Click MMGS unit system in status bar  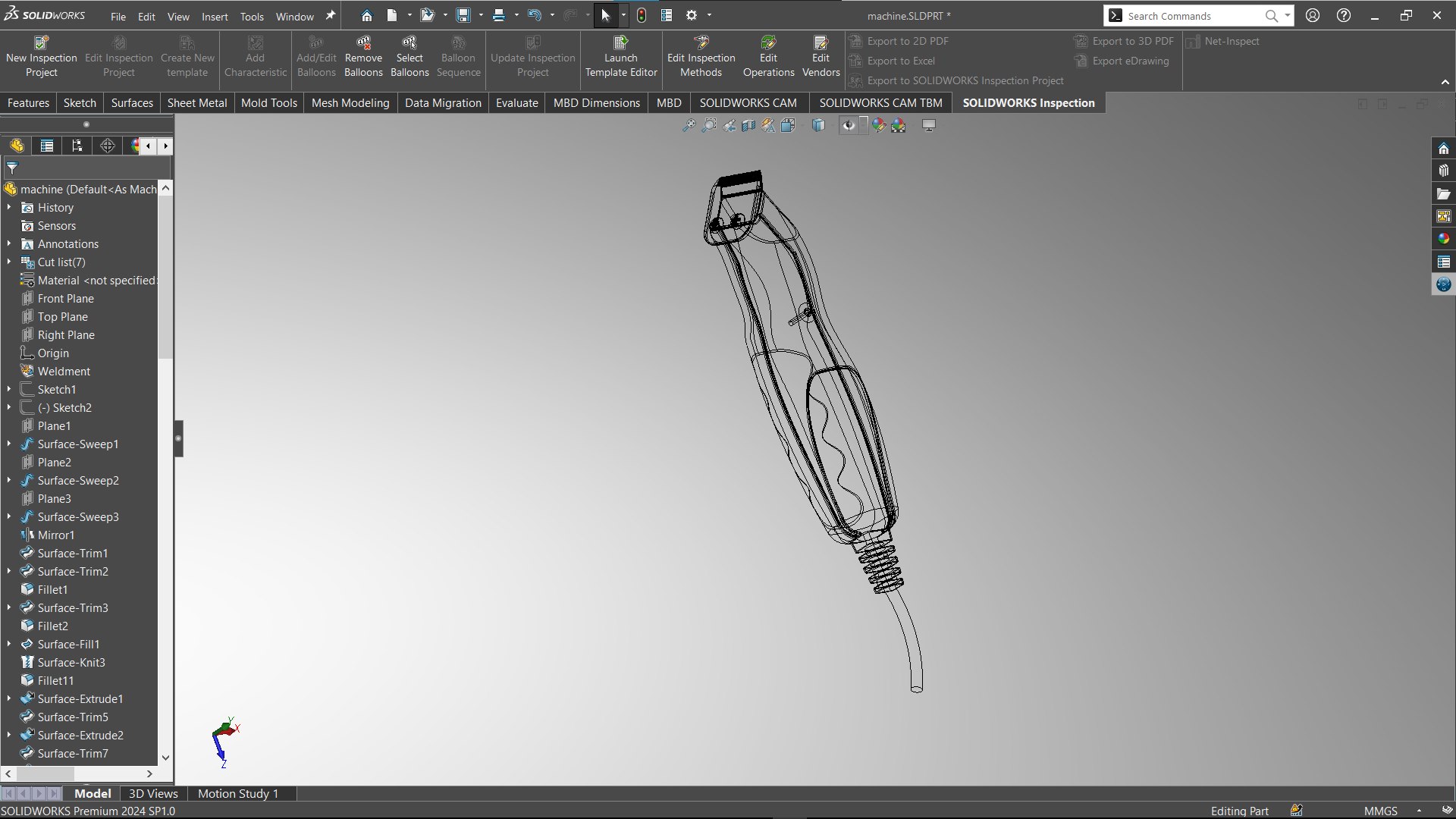click(x=1381, y=811)
